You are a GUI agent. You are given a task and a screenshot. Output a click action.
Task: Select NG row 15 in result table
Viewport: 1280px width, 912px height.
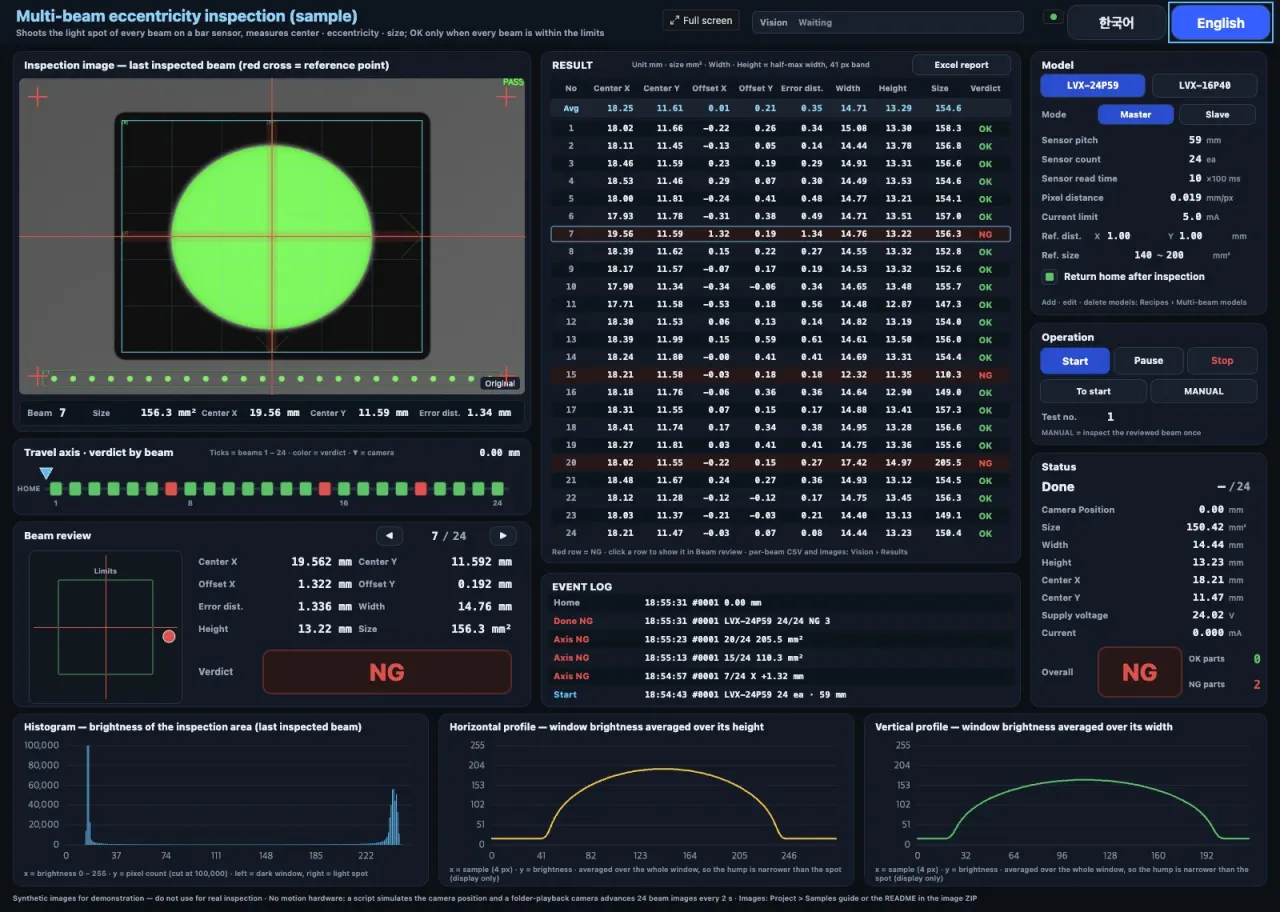point(781,375)
